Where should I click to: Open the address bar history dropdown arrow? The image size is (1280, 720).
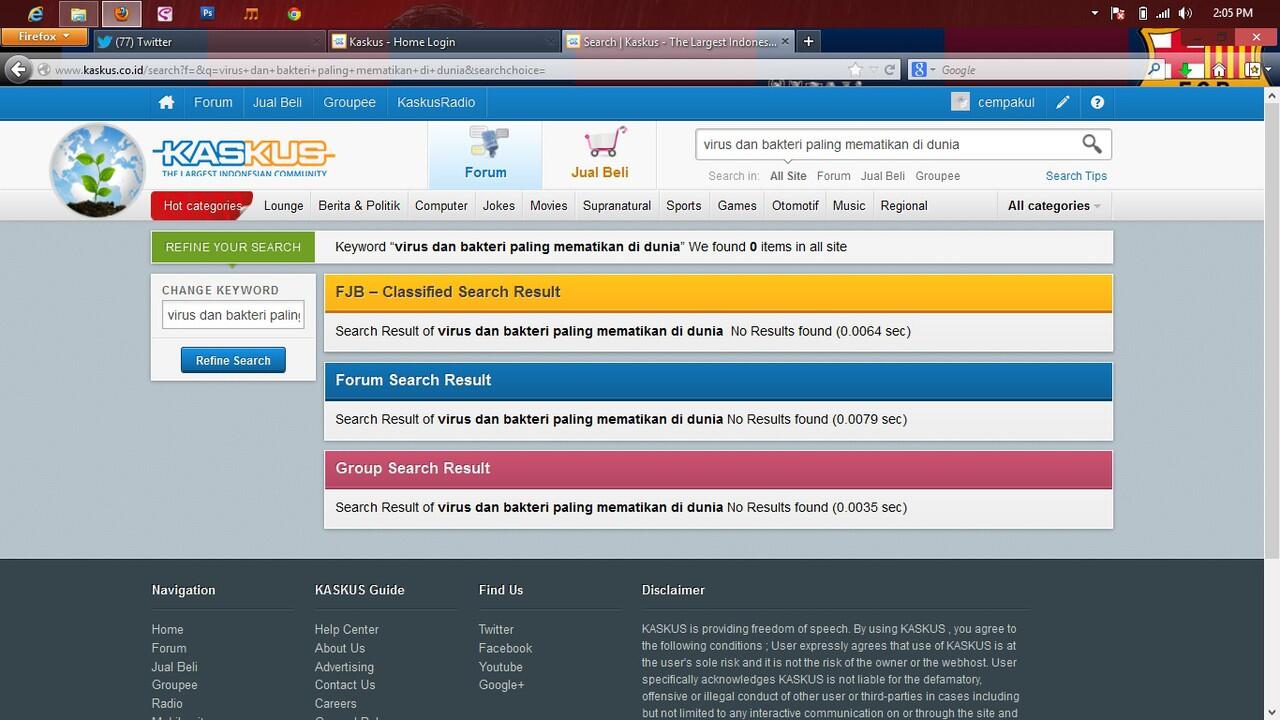875,70
